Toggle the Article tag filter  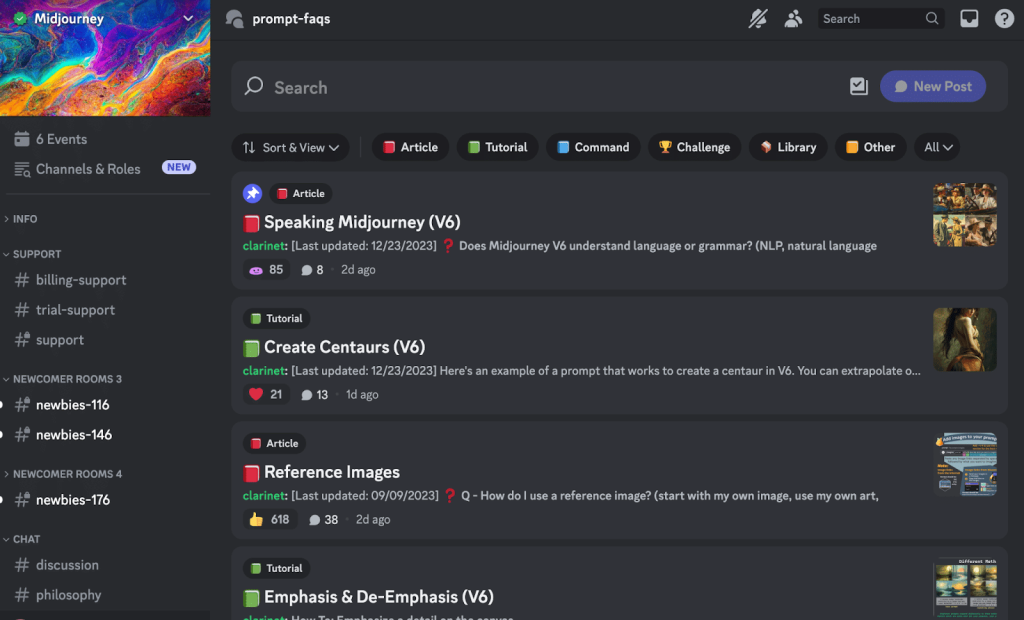410,147
